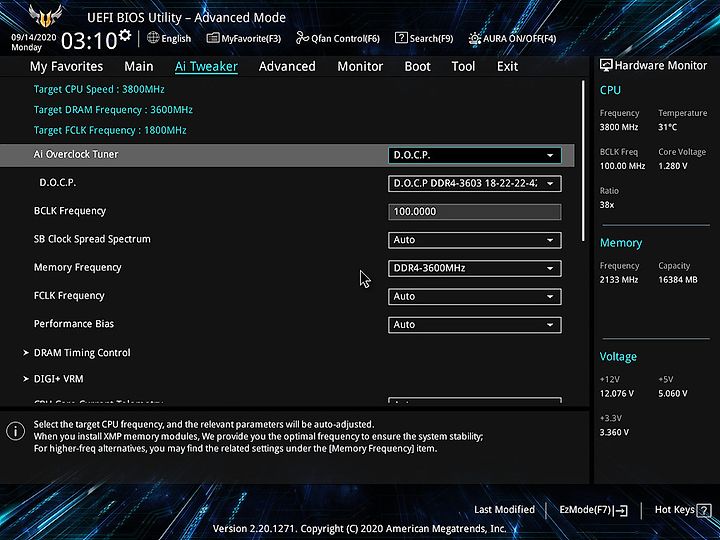
Task: Click Target CPU Speed : 3800MHz text
Action: tap(99, 89)
